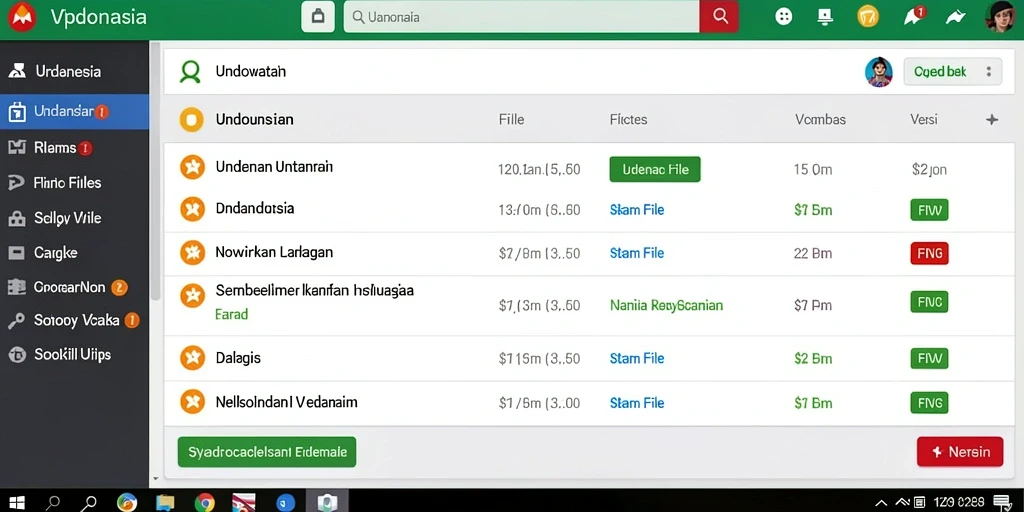Click the yellow circle icon beside Undounsian
Viewport: 1024px width, 512px height.
(x=191, y=120)
